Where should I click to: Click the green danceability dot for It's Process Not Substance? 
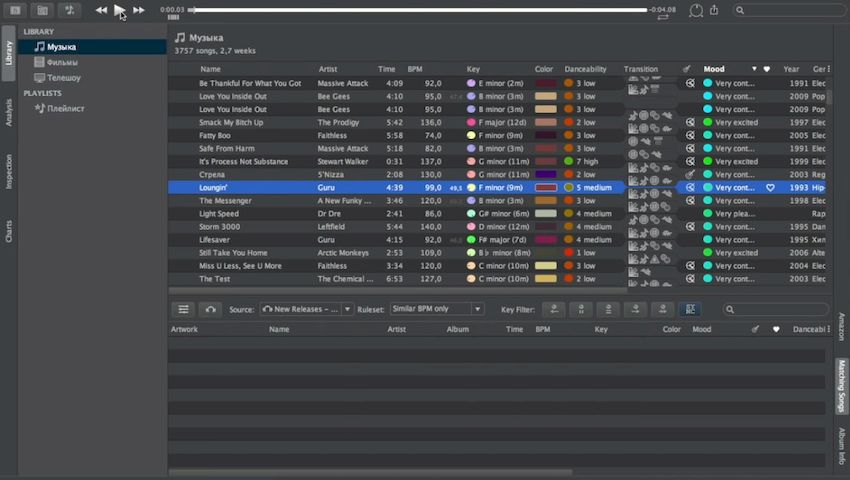568,162
